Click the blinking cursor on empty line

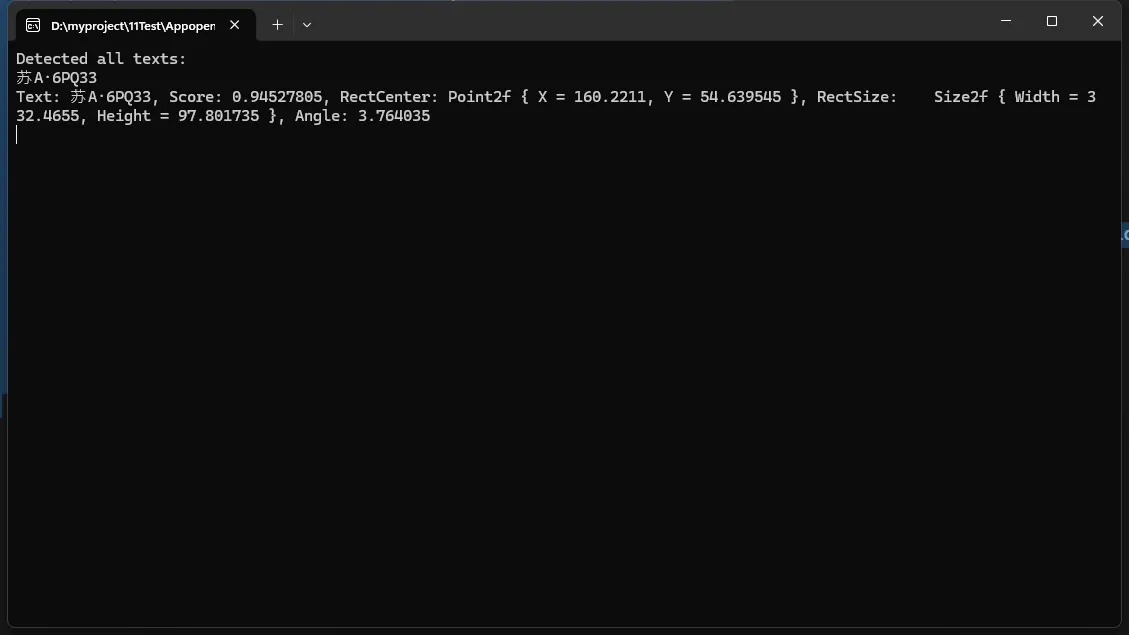click(17, 135)
